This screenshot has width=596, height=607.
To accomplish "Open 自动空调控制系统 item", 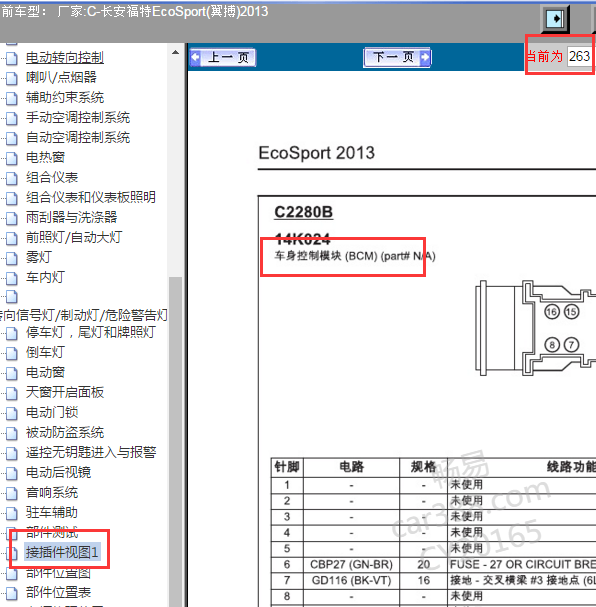I will pos(78,137).
